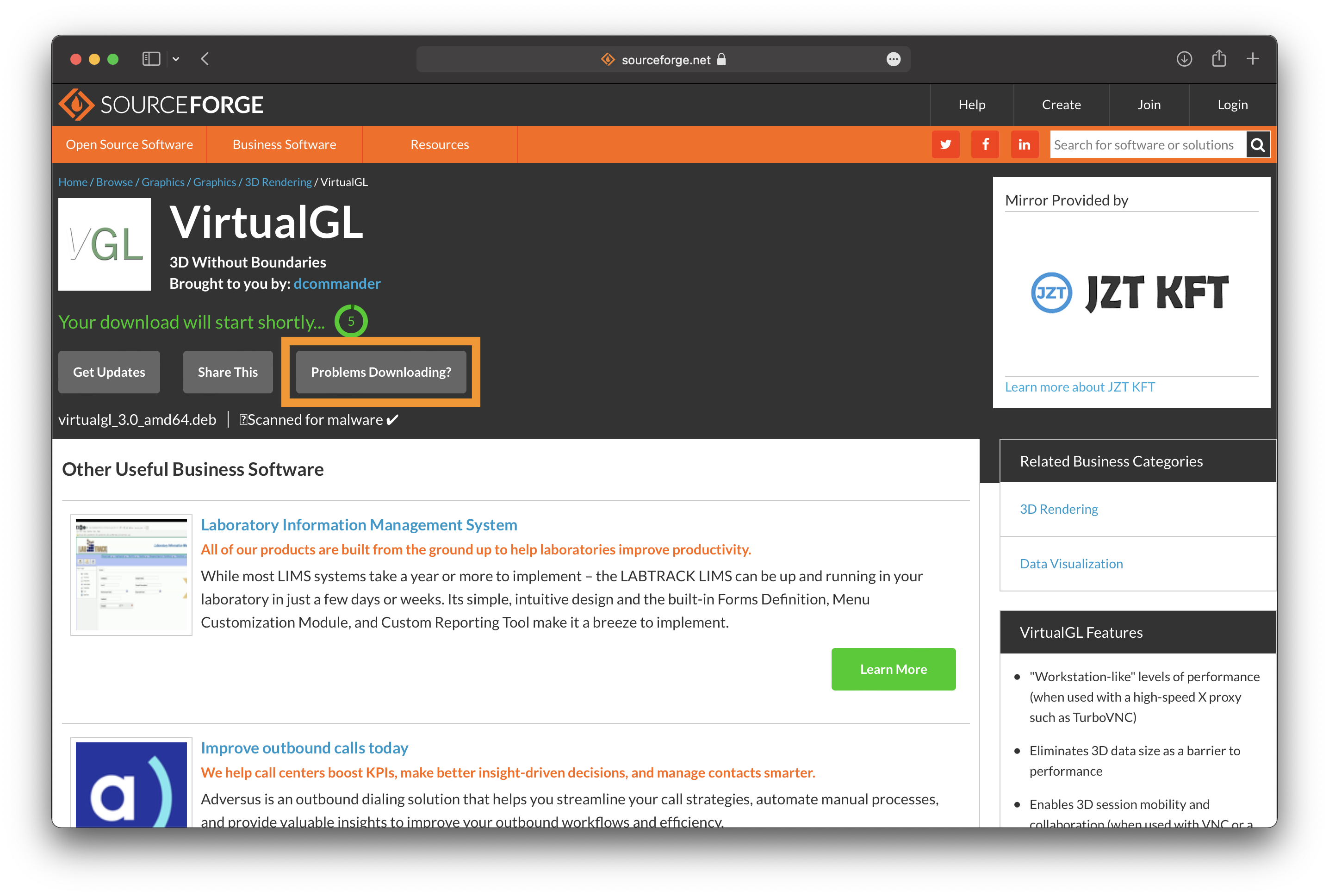Click the Problems Downloading? button

(381, 372)
